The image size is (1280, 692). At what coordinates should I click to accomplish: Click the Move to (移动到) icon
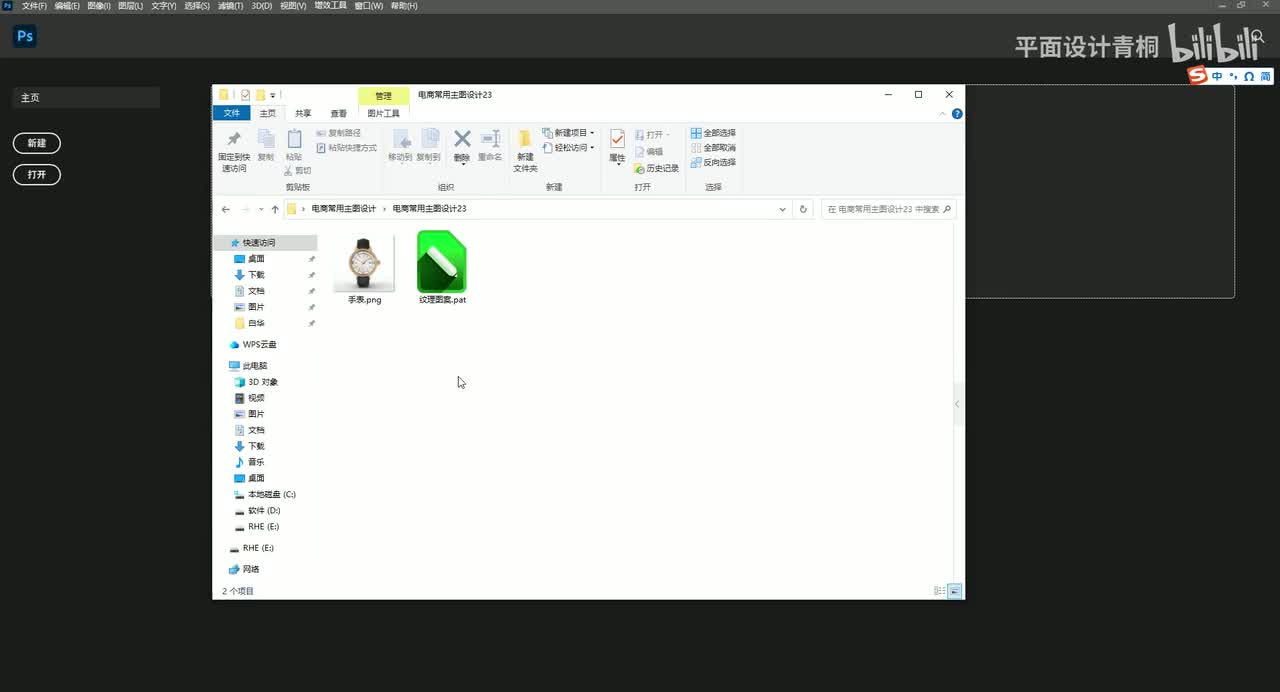click(400, 139)
